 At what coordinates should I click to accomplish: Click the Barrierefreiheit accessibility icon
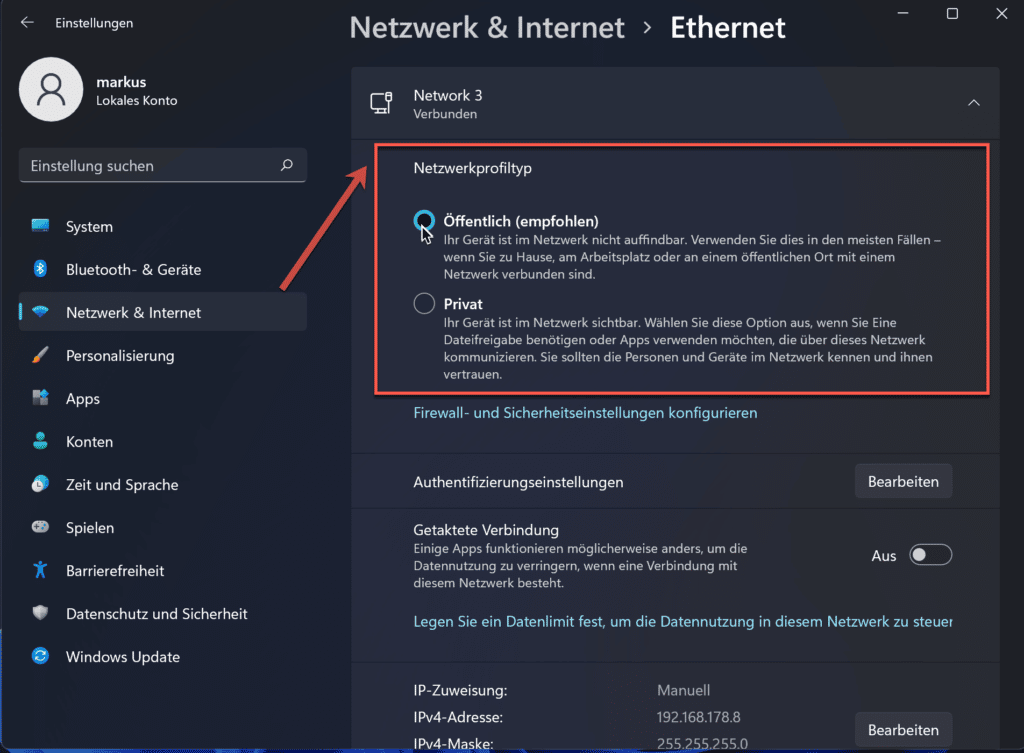coord(40,570)
